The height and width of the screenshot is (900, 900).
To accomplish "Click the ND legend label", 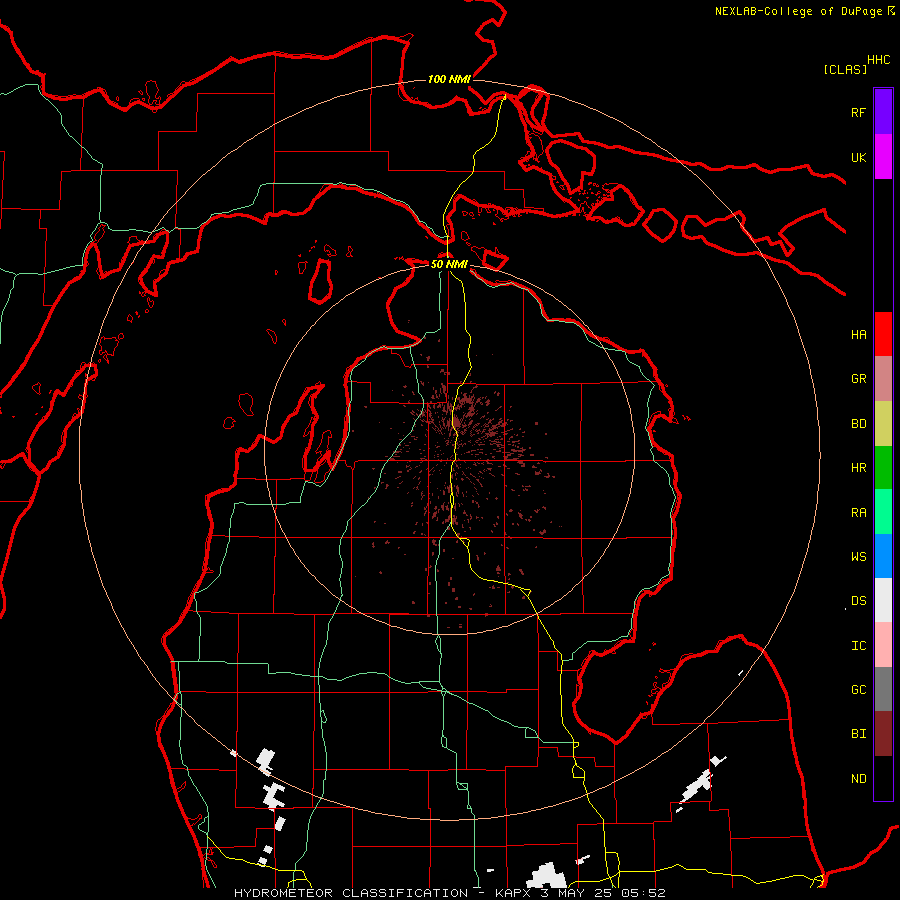I will point(858,778).
